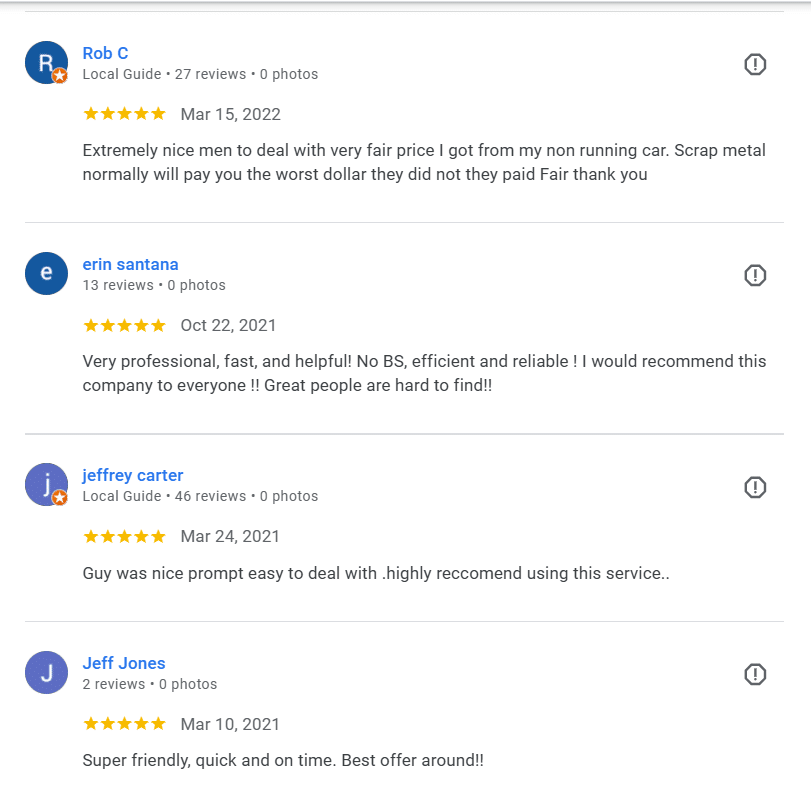Click jeffrey carter's profile avatar
The height and width of the screenshot is (793, 811).
pos(46,485)
